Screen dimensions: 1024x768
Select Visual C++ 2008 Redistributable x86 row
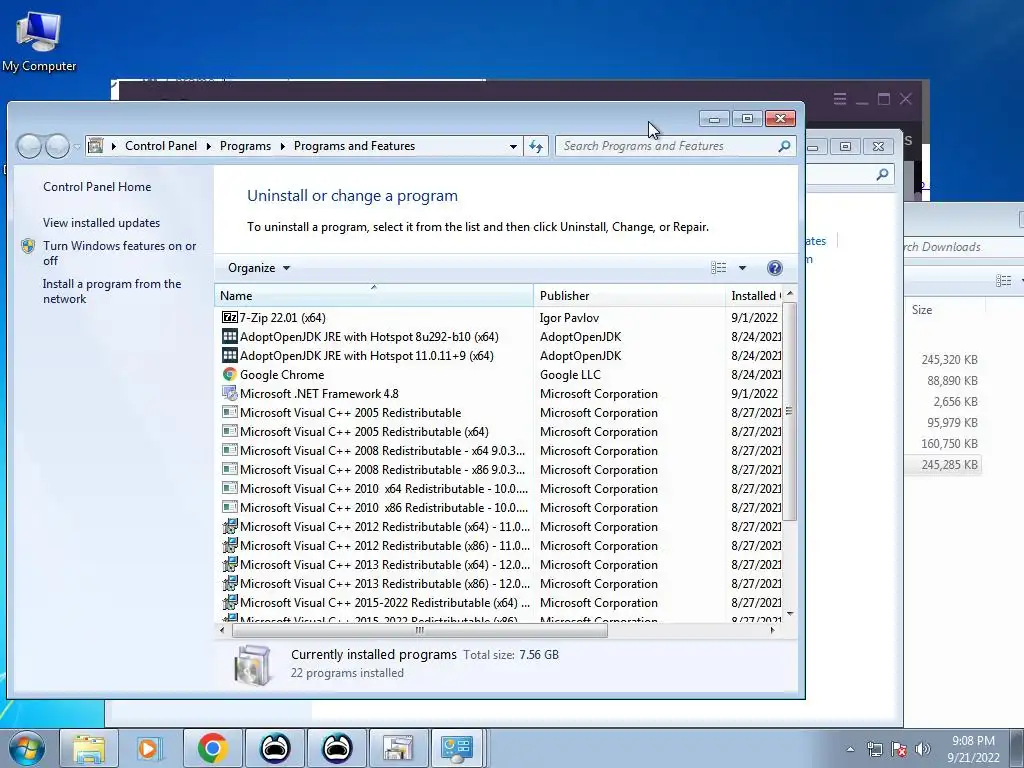tap(498, 470)
